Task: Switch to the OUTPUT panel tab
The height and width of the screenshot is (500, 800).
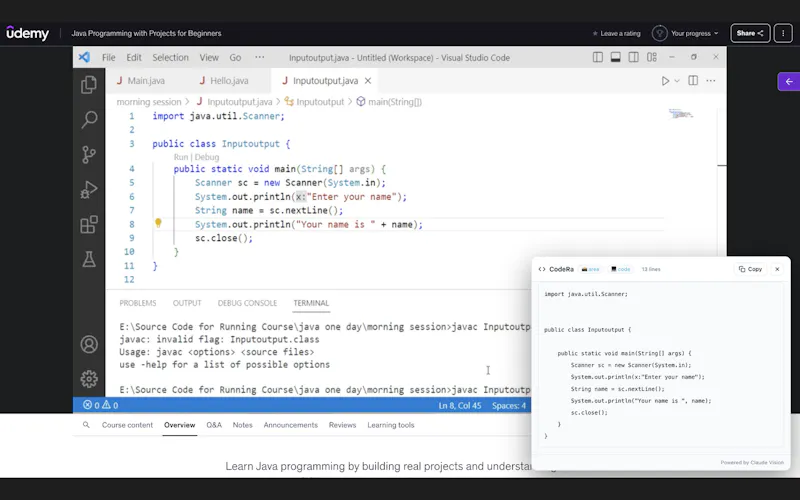Action: 187,303
